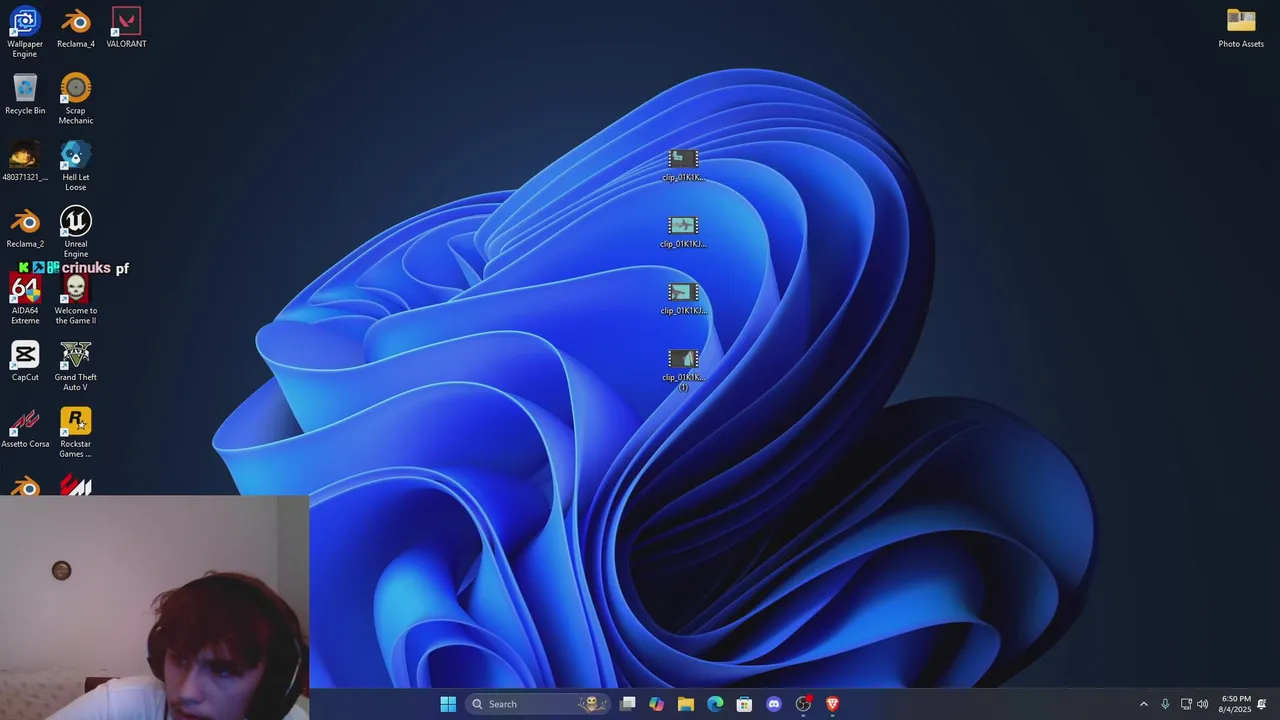This screenshot has height=720, width=1280.
Task: Select Welcome to the Game II shortcut
Action: pyautogui.click(x=76, y=299)
